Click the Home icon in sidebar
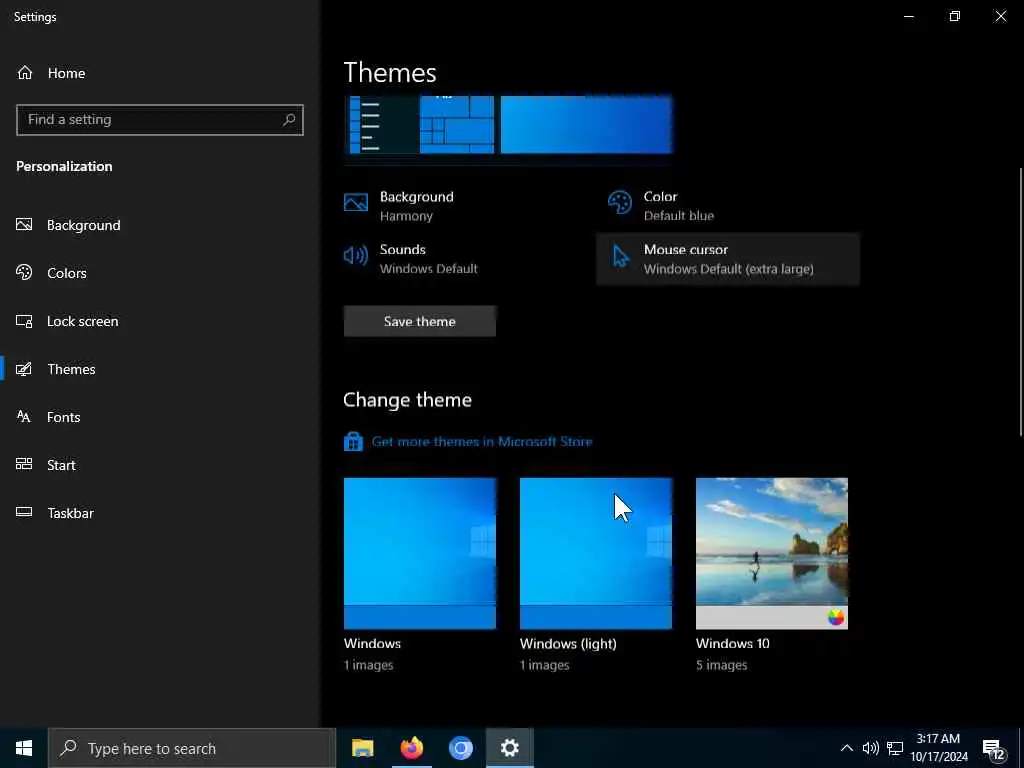 pos(25,72)
